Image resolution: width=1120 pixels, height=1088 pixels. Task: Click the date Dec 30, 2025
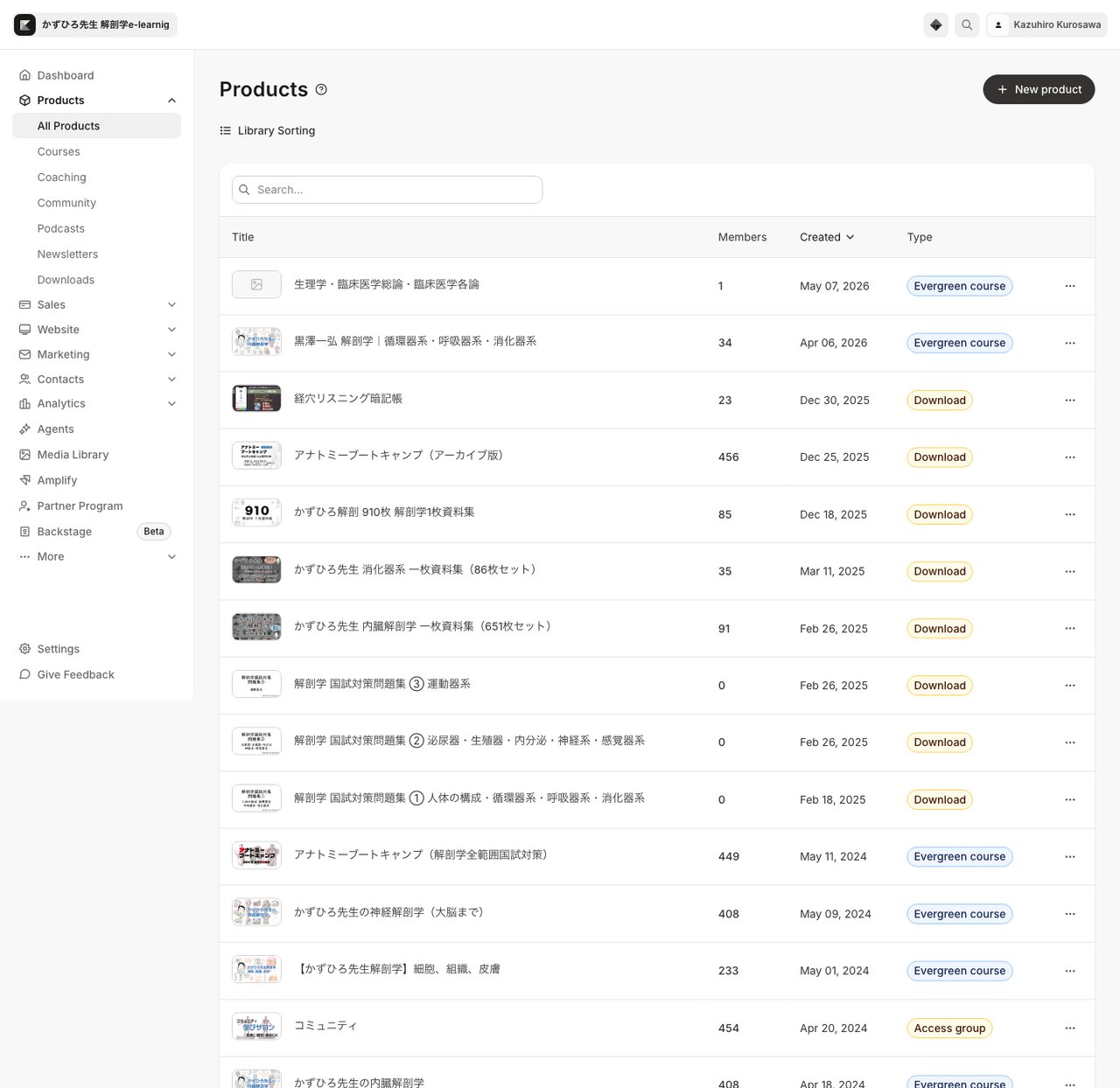[835, 401]
